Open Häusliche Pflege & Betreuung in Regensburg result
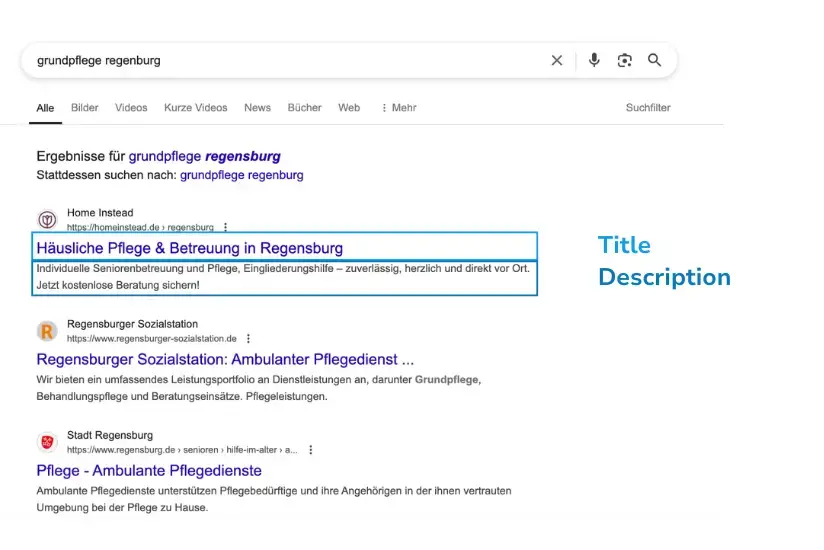 click(x=190, y=248)
